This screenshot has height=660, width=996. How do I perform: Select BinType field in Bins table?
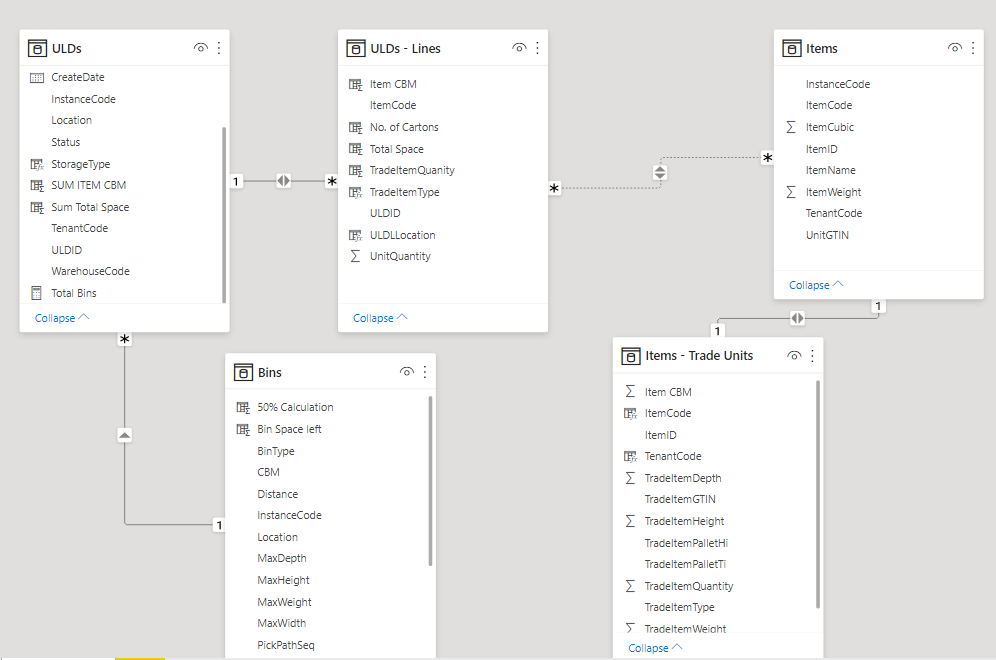tap(276, 451)
